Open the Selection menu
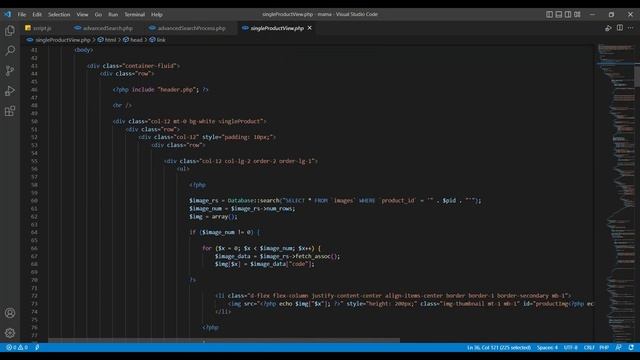The image size is (640, 360). 59,14
